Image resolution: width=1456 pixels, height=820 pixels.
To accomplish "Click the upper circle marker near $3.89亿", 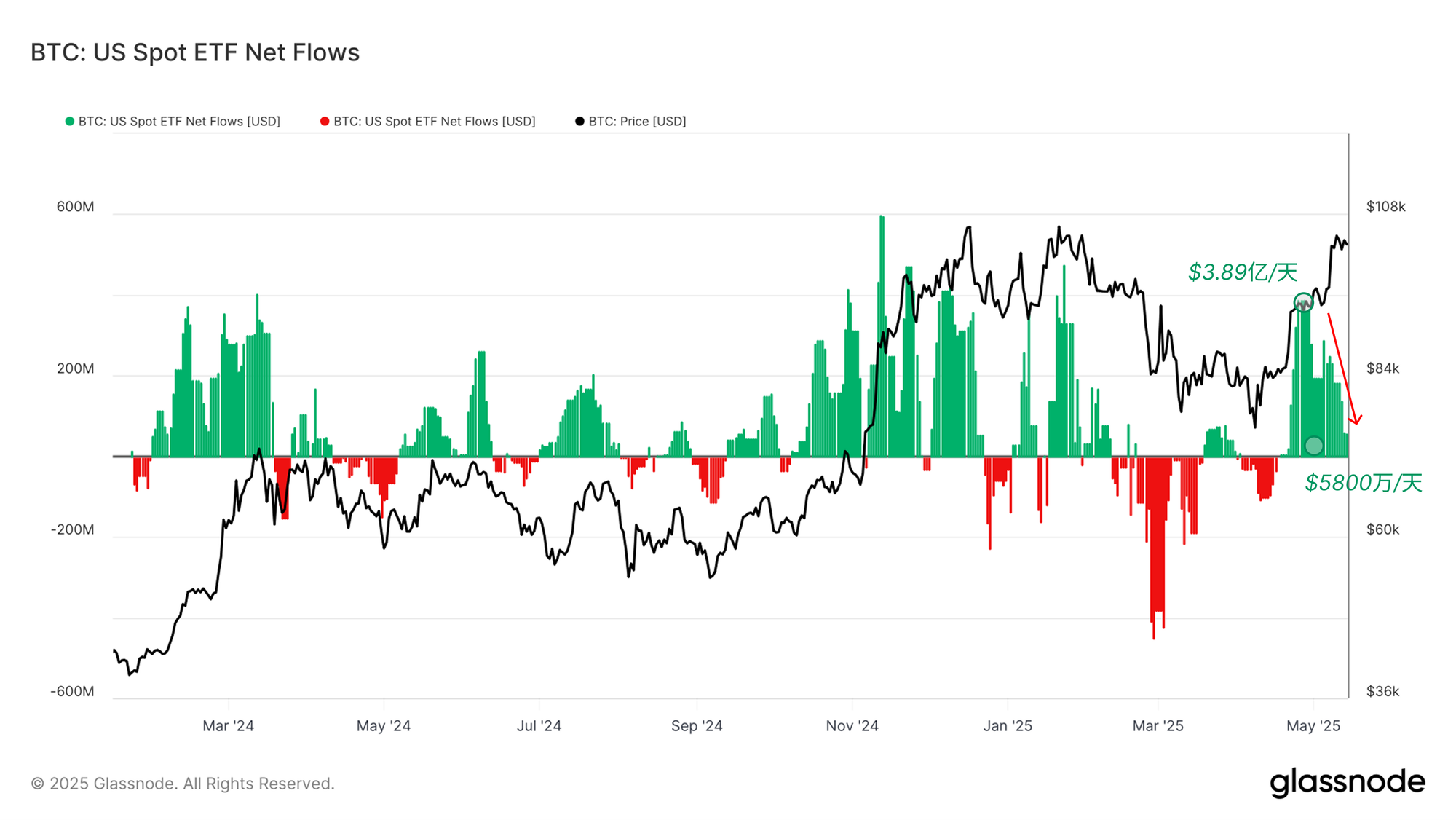I will click(x=1303, y=302).
